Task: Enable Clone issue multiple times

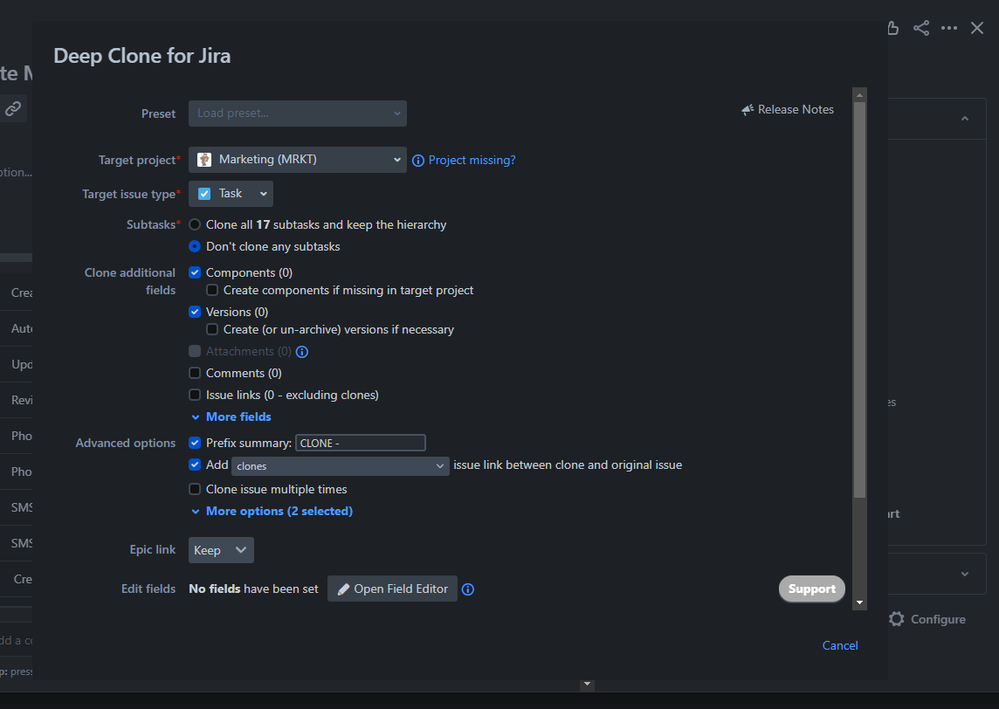Action: coord(195,489)
